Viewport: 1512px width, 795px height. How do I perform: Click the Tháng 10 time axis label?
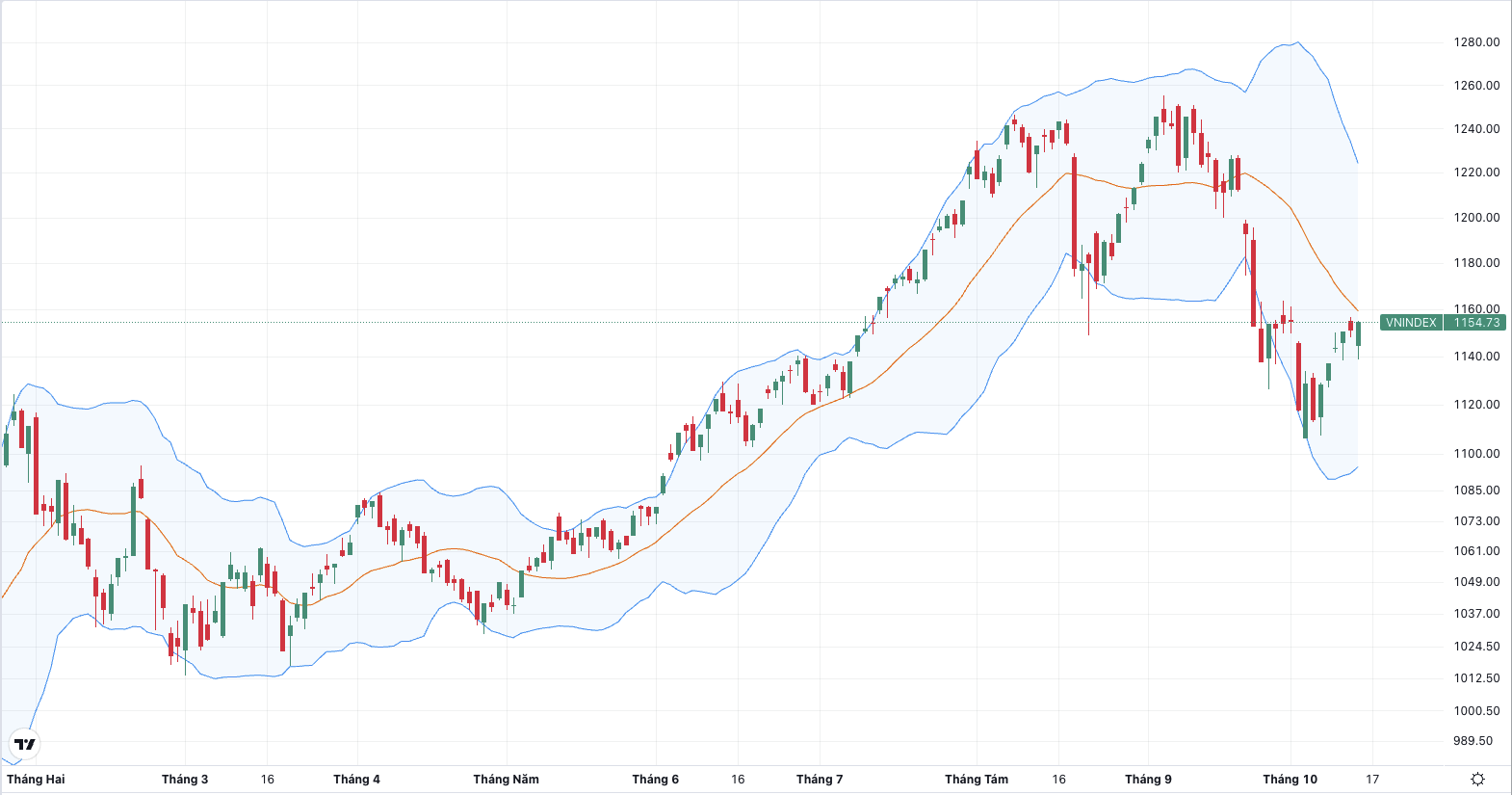tap(1290, 780)
